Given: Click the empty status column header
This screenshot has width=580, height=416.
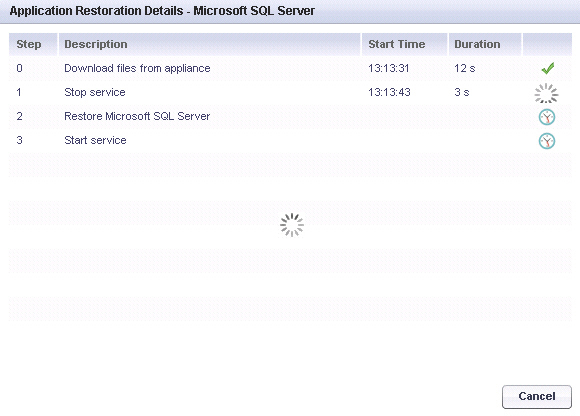Looking at the screenshot, I should tap(547, 44).
